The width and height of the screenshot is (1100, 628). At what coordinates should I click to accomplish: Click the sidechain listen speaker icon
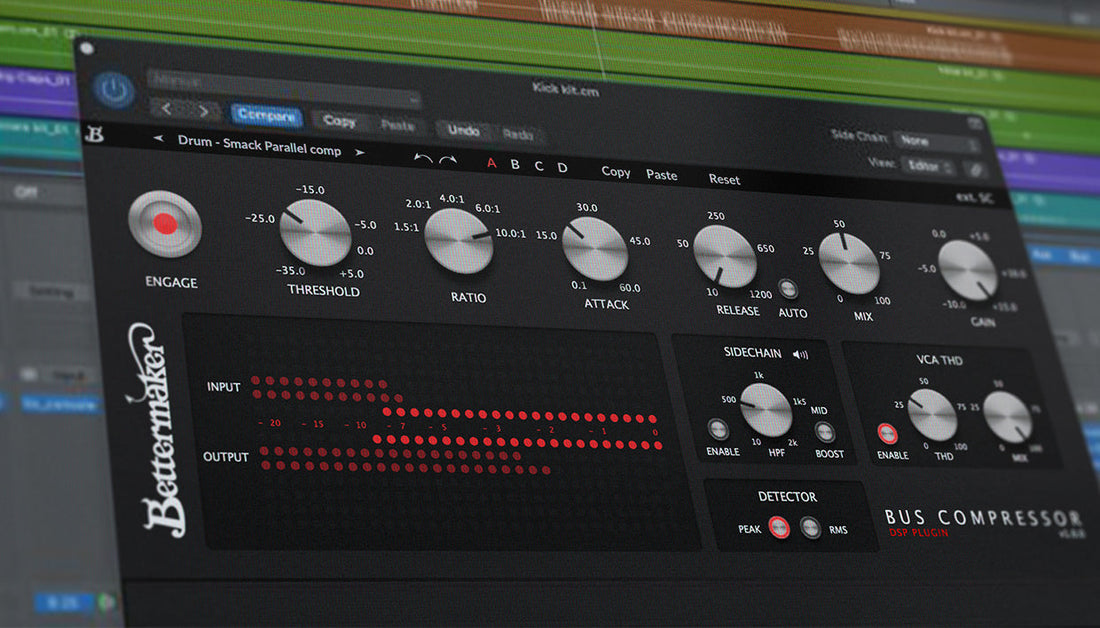tap(800, 354)
